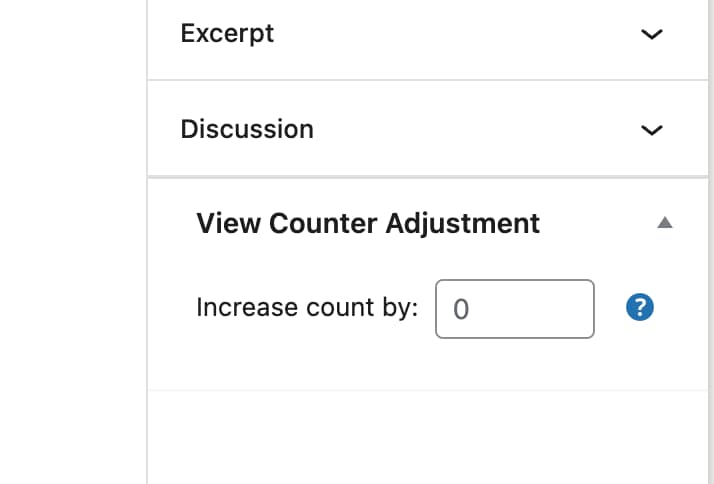The image size is (714, 484).
Task: Click the upward triangle beside View Counter Adjustment
Action: tap(664, 223)
